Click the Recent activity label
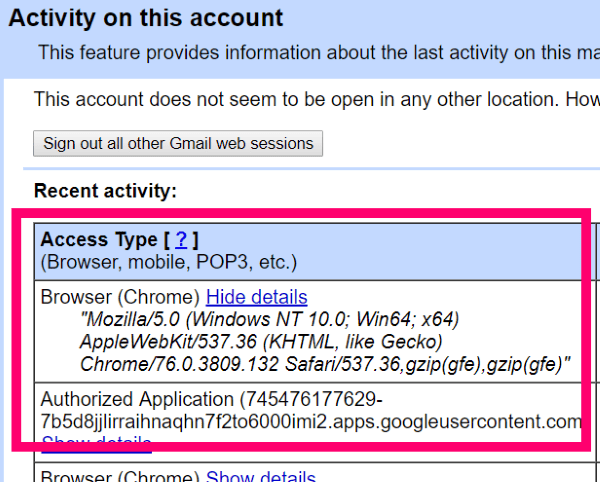 coord(105,191)
